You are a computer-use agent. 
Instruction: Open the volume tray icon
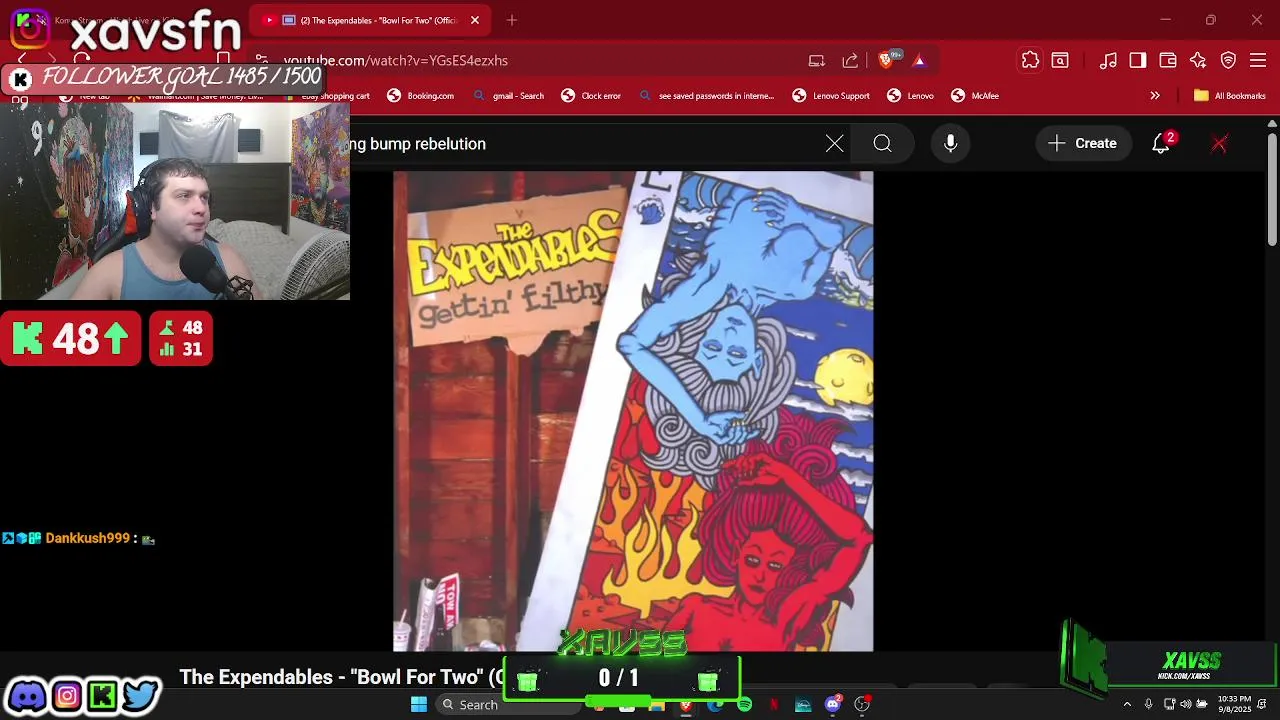click(x=1185, y=705)
